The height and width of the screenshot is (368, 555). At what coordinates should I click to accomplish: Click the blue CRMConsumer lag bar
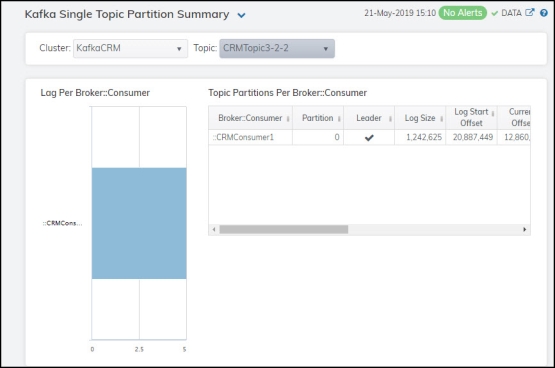pyautogui.click(x=139, y=223)
